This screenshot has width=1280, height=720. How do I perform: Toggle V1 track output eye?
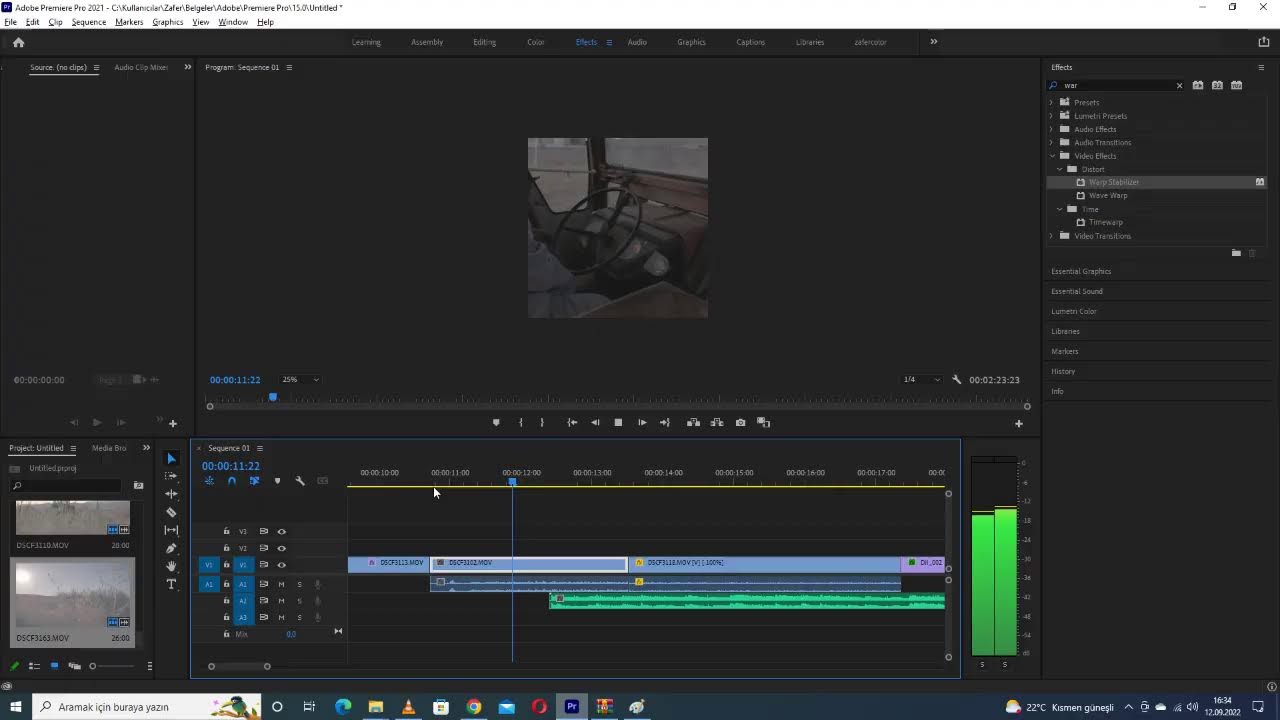282,565
